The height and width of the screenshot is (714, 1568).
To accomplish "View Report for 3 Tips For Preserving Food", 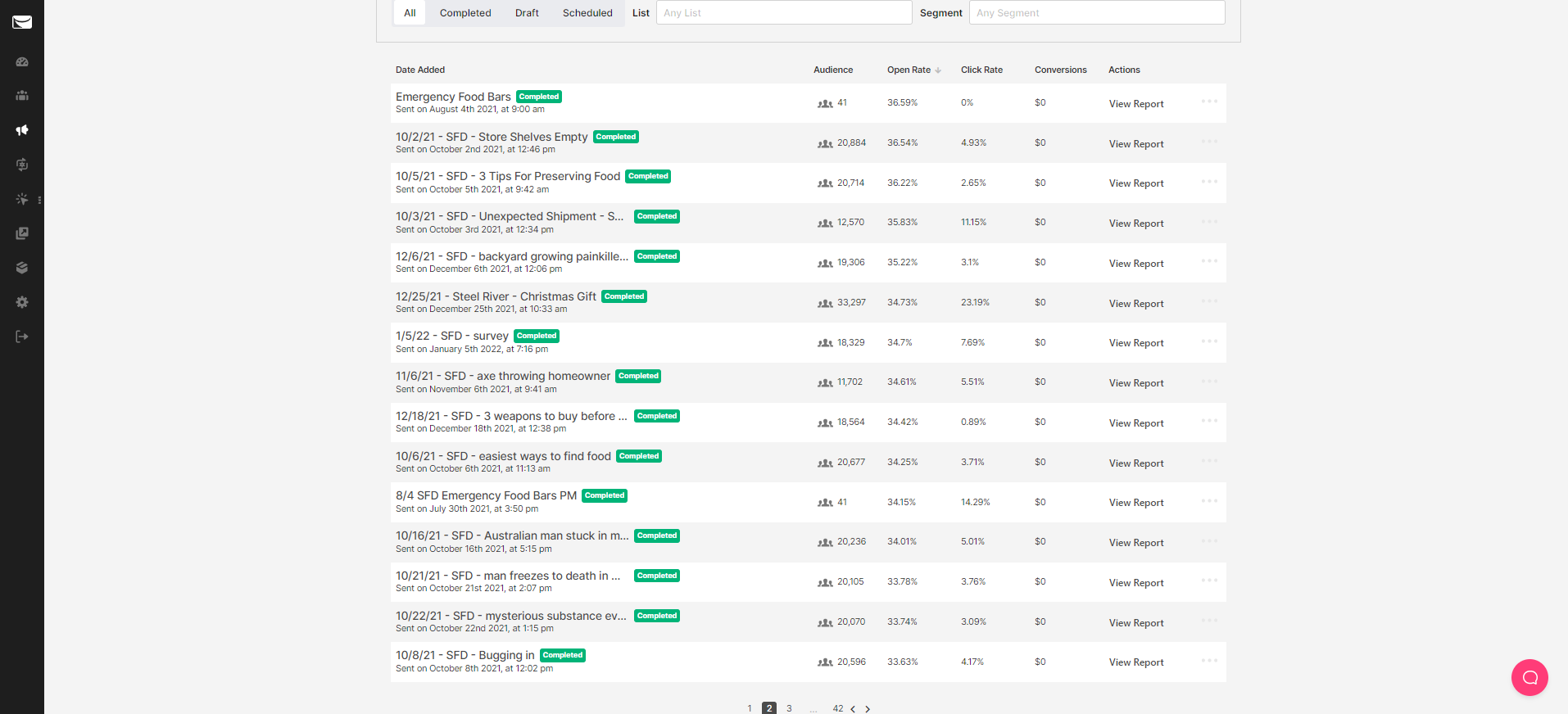I will click(1136, 183).
